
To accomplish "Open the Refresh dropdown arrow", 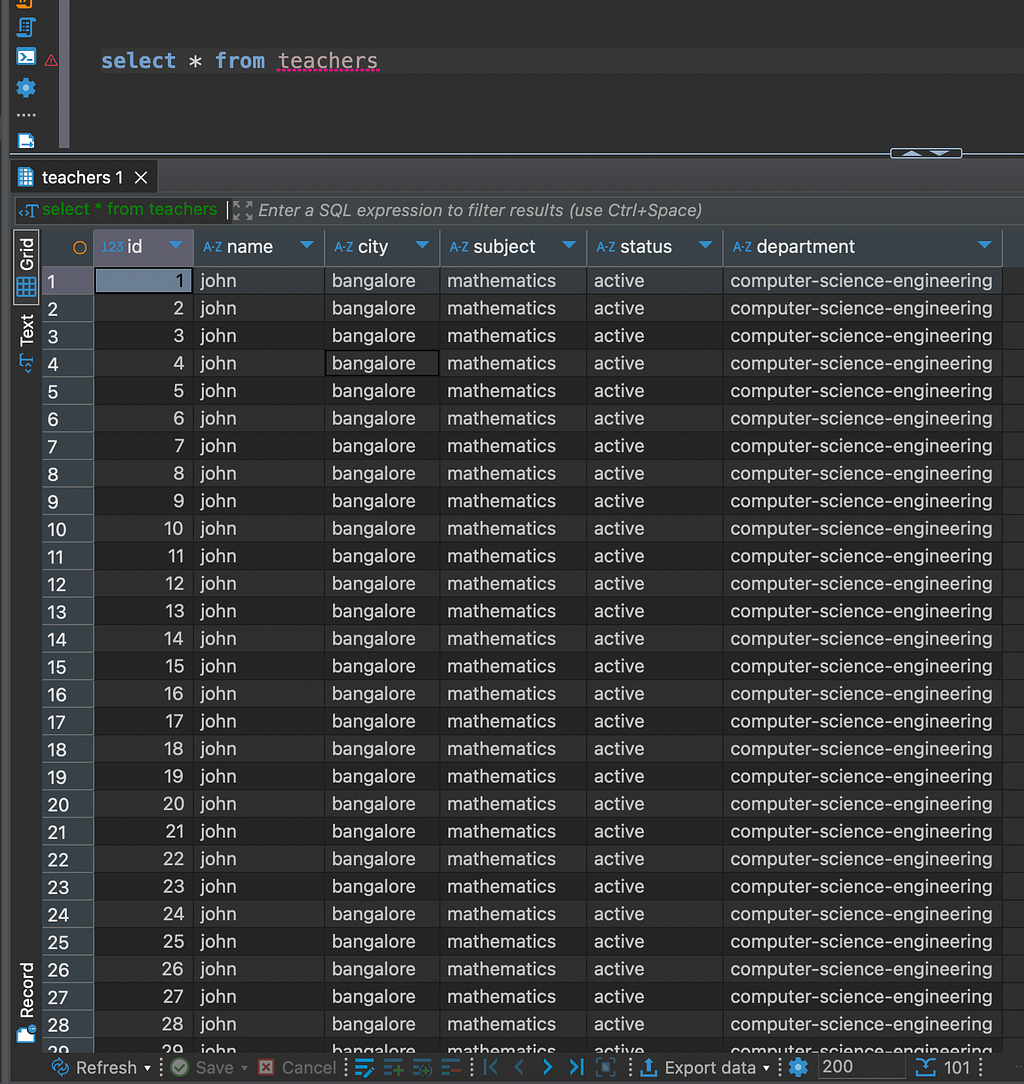I will click(147, 1069).
